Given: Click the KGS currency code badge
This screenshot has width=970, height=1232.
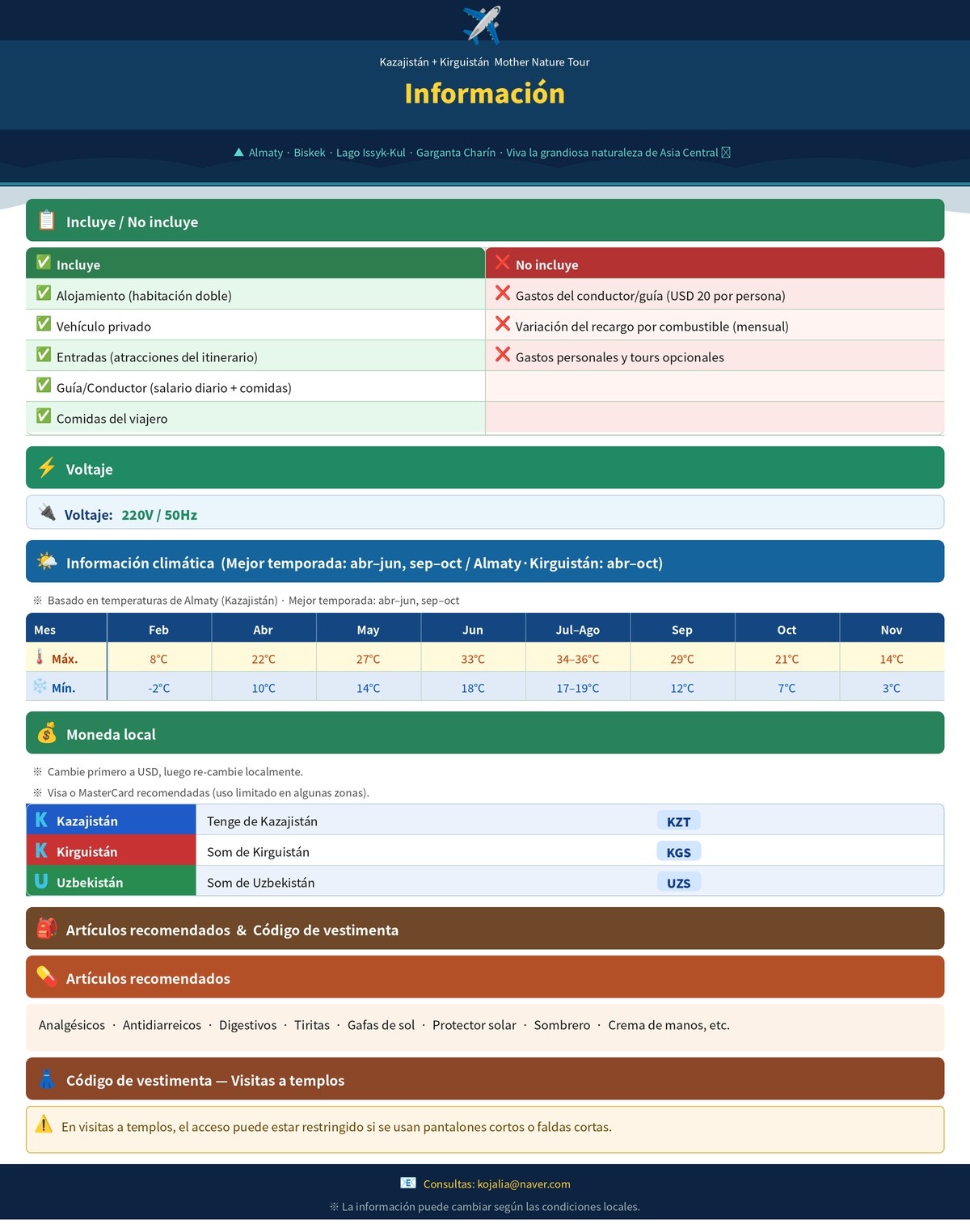Looking at the screenshot, I should point(679,852).
